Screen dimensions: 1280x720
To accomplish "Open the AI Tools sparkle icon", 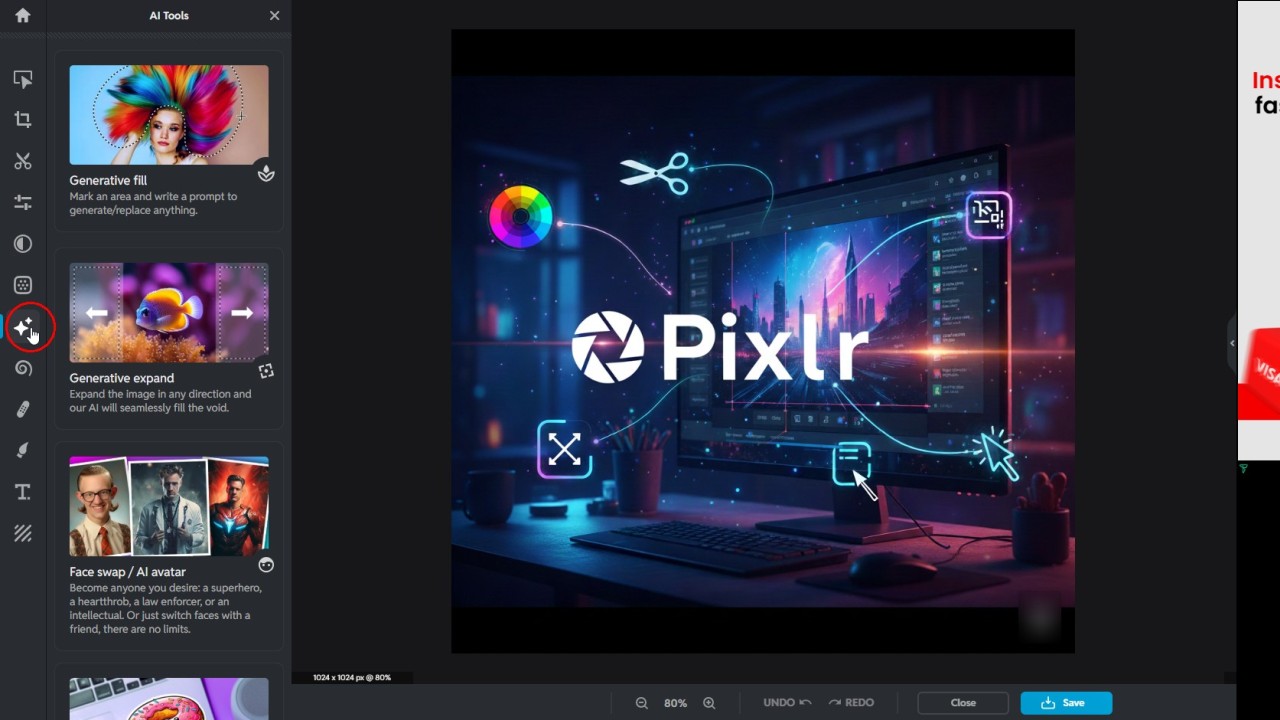I will click(22, 327).
